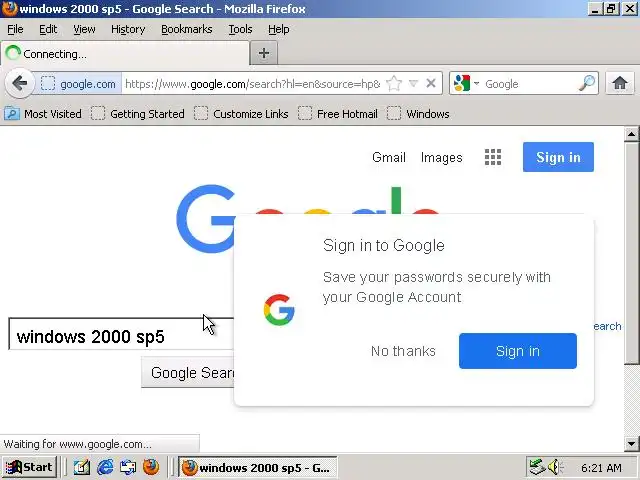Open the History menu

(128, 29)
